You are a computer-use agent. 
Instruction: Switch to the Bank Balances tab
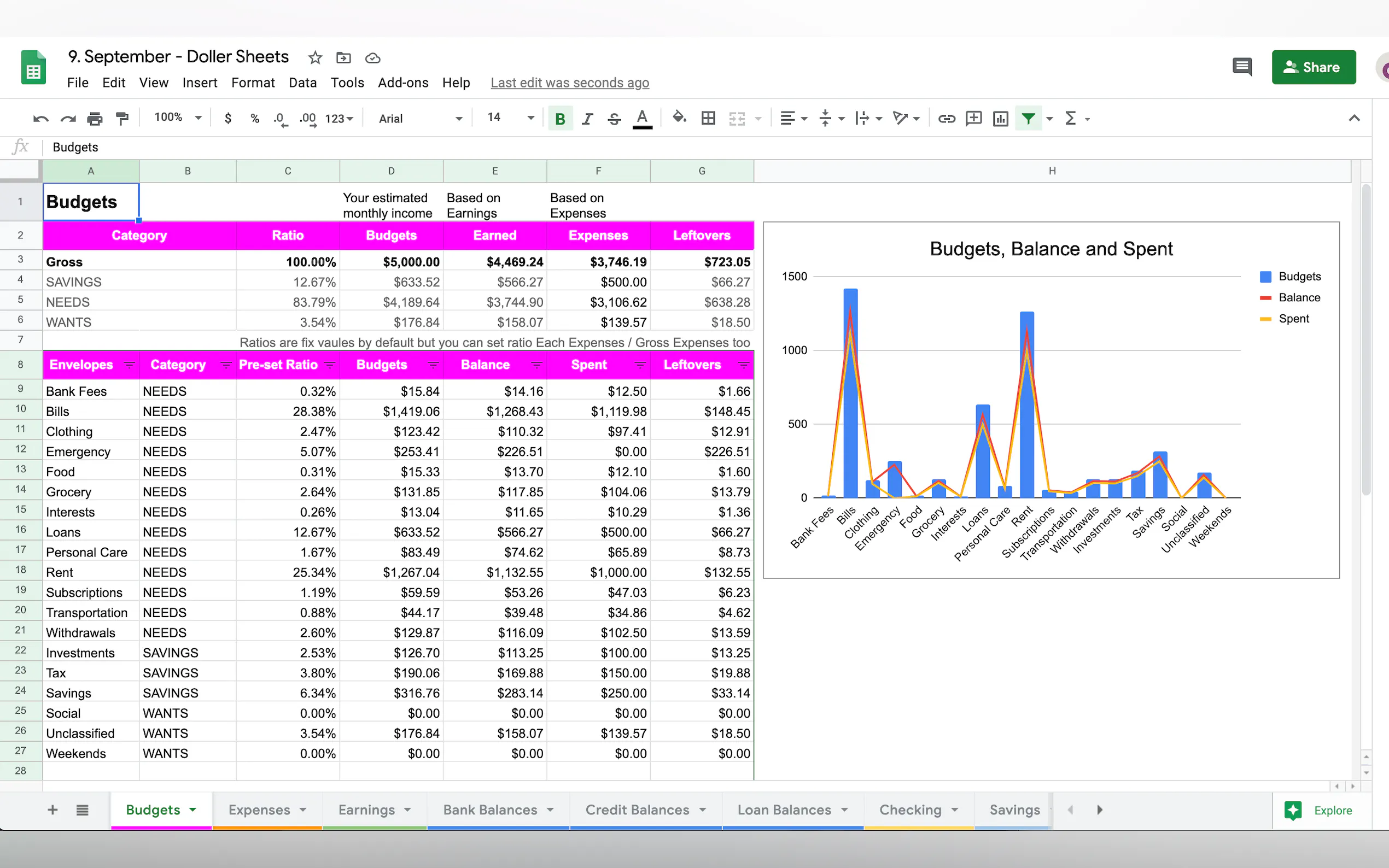coord(498,810)
